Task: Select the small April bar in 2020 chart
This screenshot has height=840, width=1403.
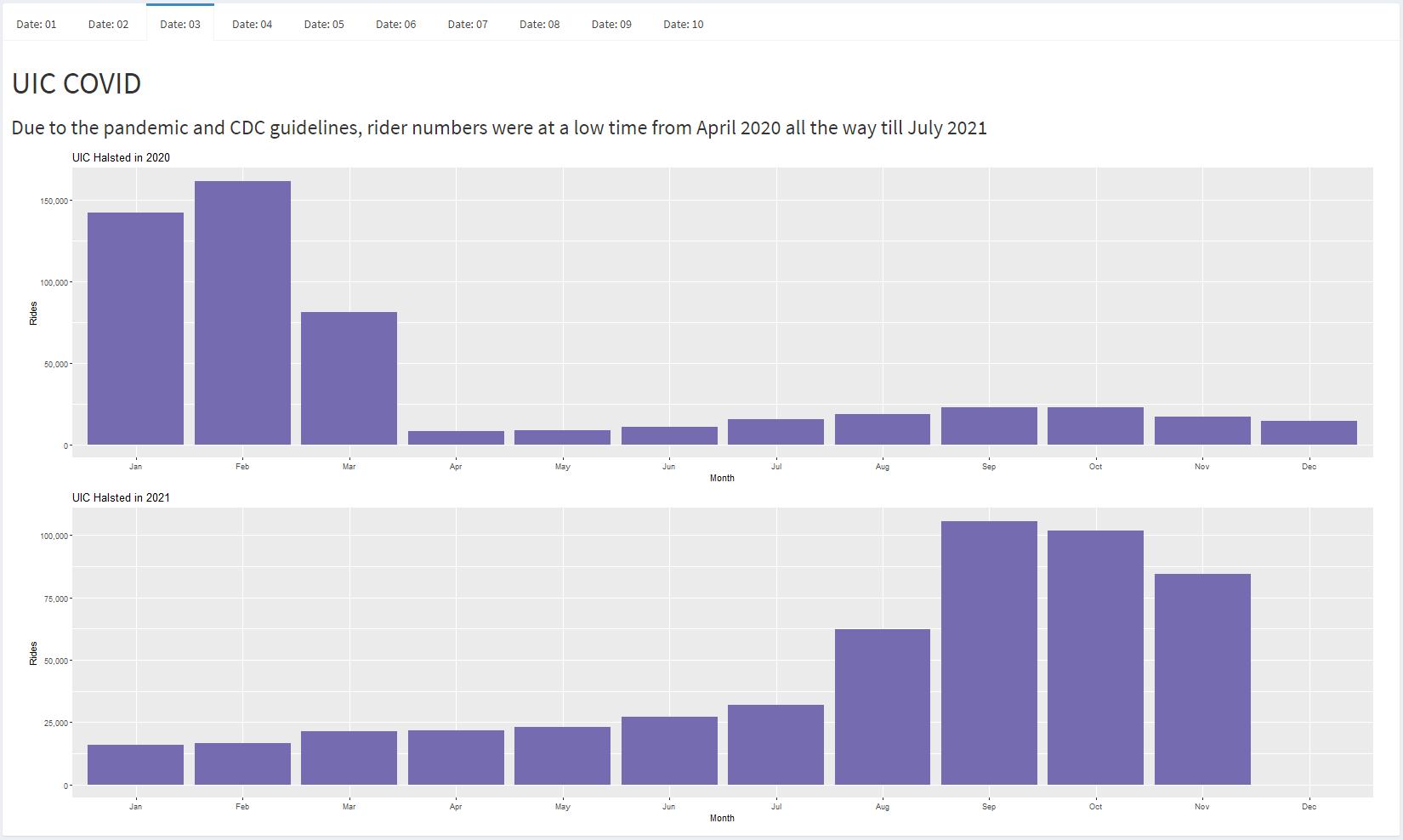Action: tap(456, 436)
